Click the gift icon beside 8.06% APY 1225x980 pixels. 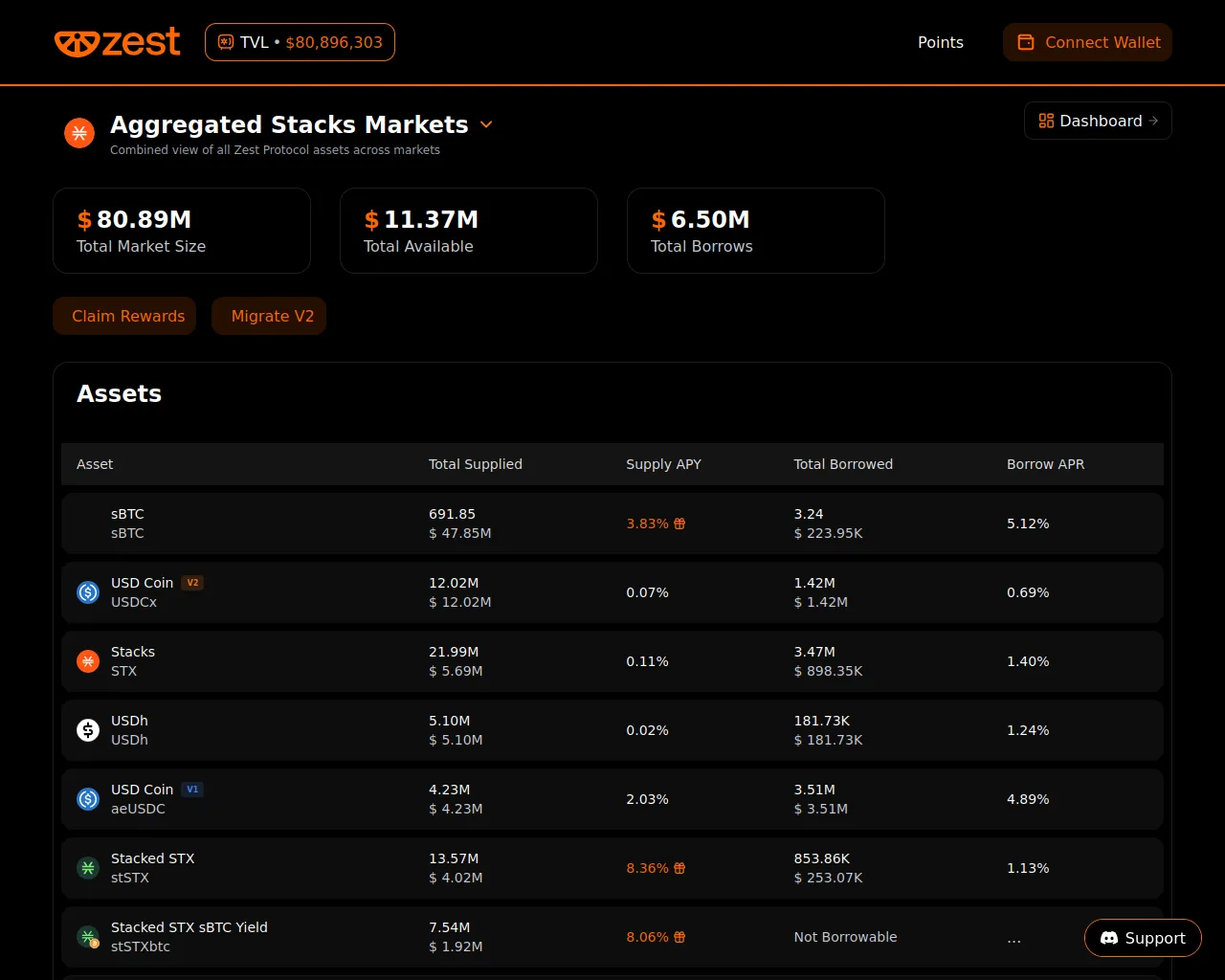point(679,937)
